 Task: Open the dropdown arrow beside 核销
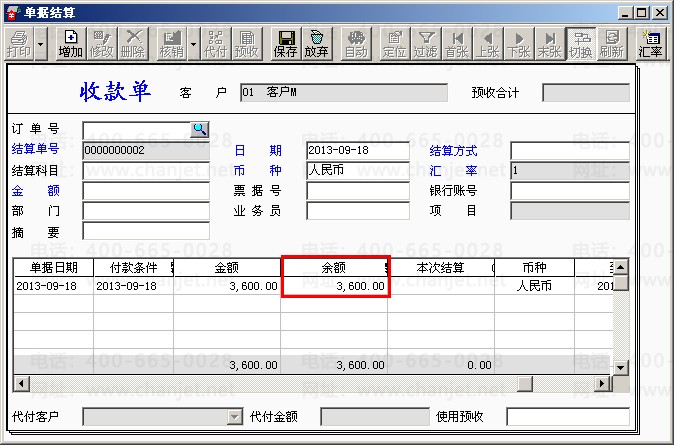tap(193, 44)
